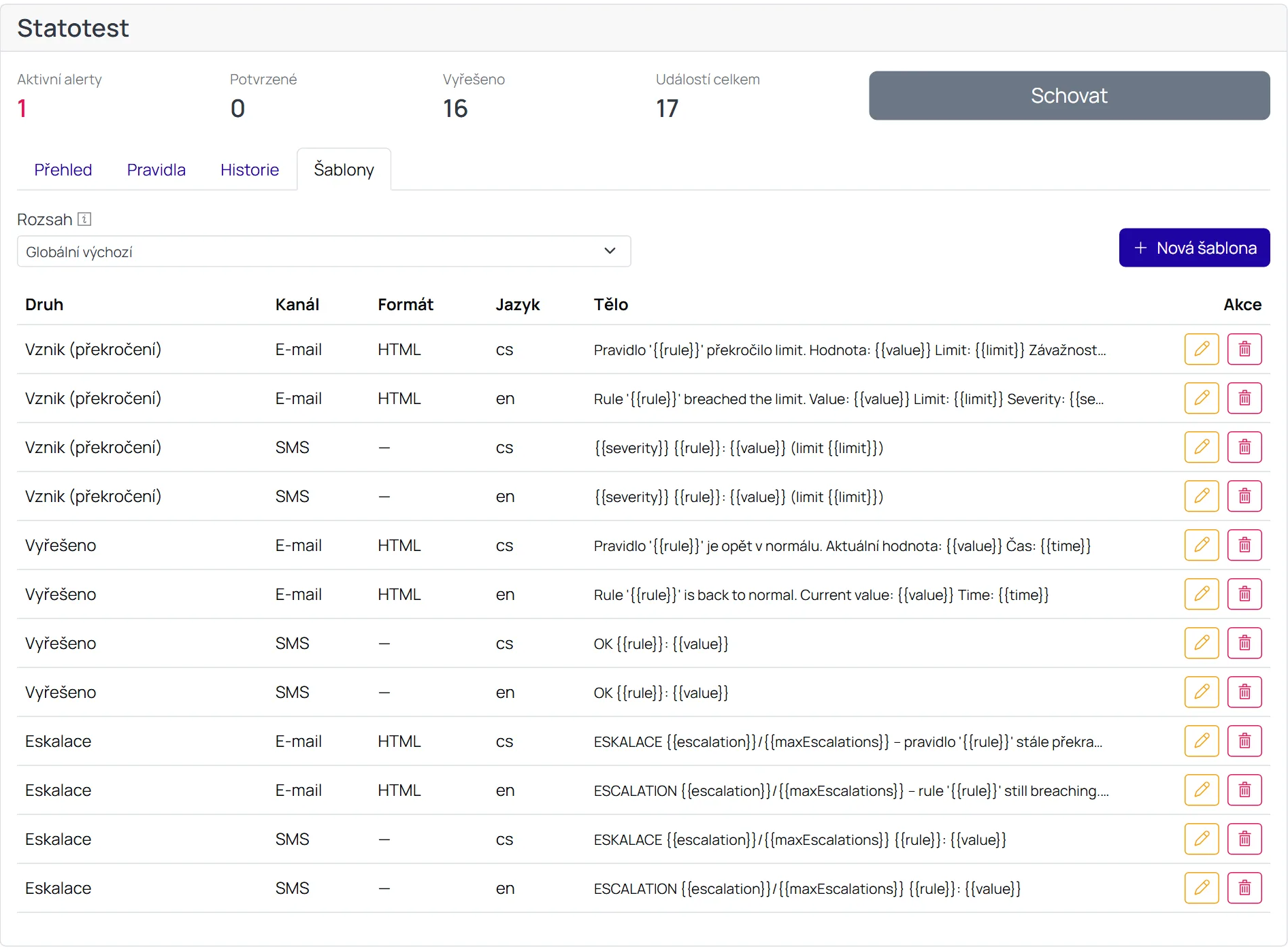Open the Historie tab
The width and height of the screenshot is (1288, 951).
pyautogui.click(x=250, y=169)
